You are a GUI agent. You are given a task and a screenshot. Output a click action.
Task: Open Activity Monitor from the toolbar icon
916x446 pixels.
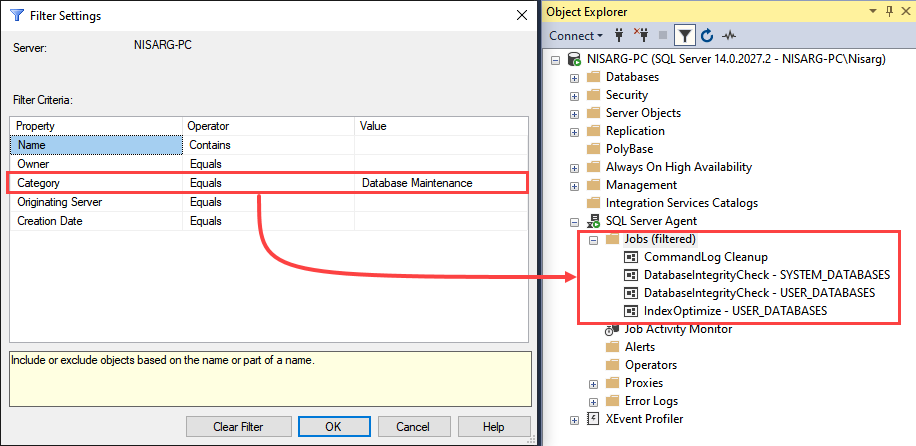729,36
